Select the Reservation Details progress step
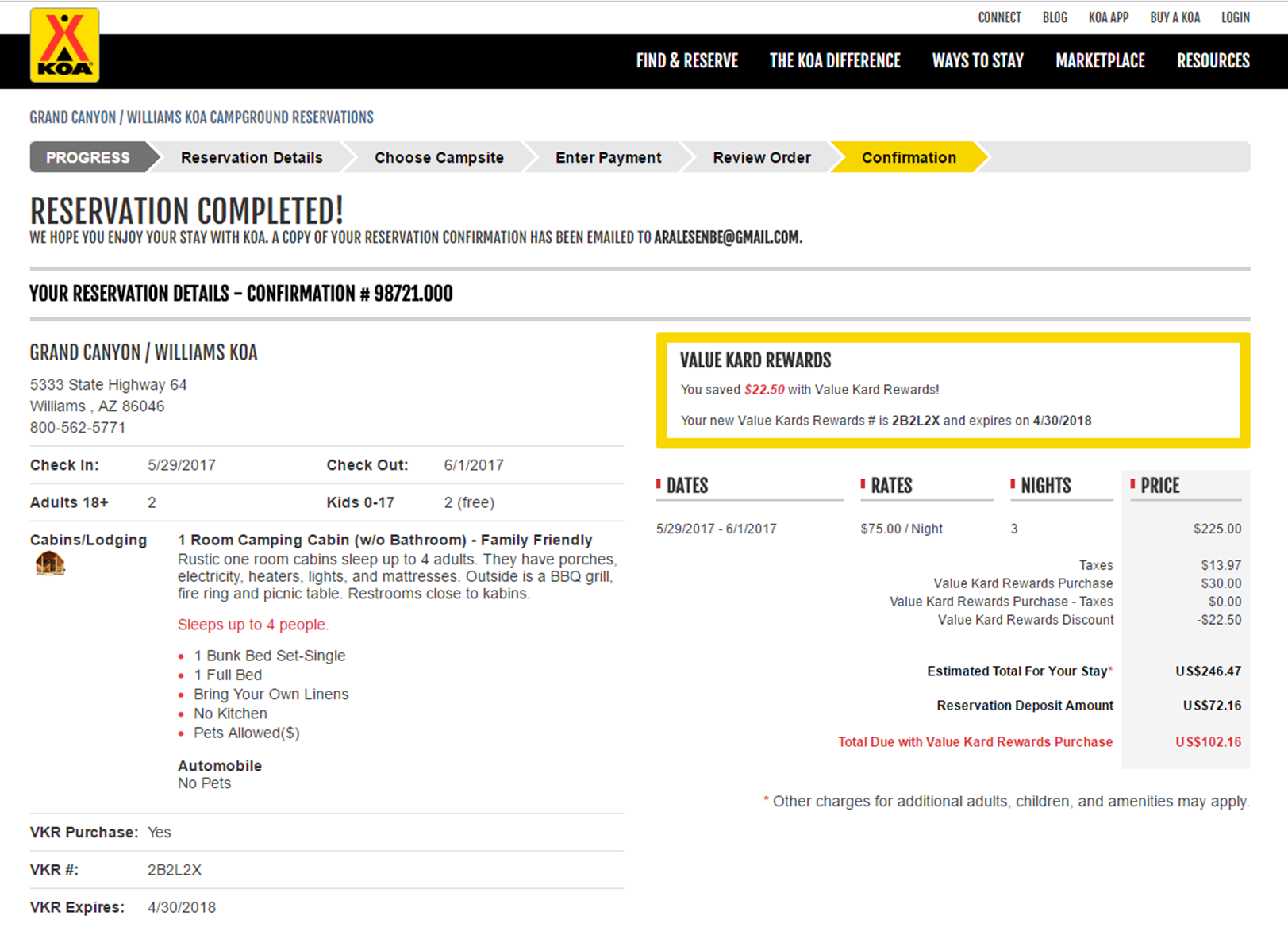This screenshot has width=1288, height=935. (252, 157)
